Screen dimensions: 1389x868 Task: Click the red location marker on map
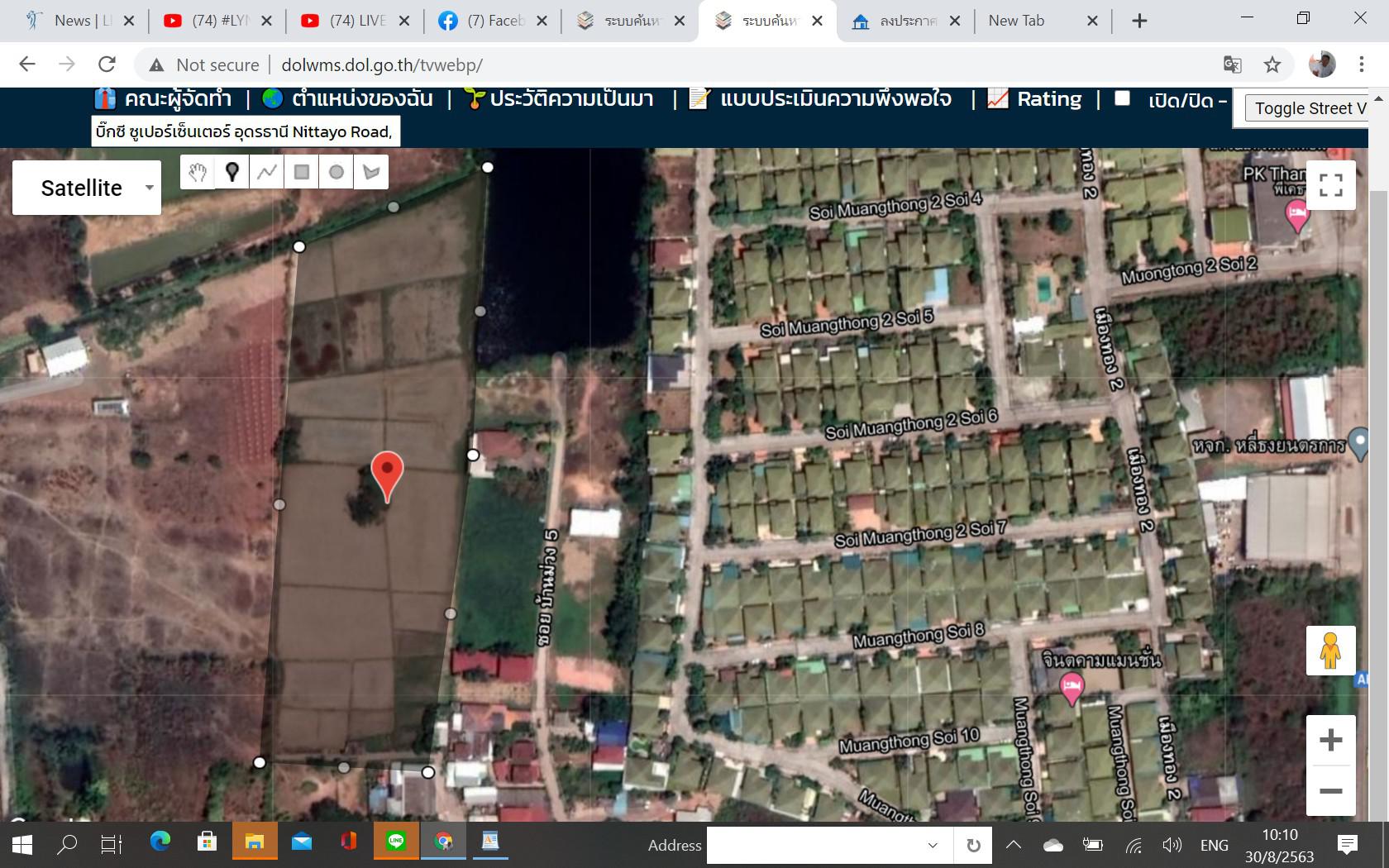point(387,474)
